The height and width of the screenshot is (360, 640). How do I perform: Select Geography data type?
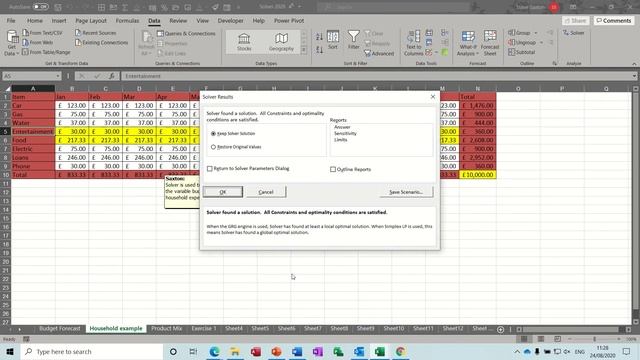point(281,42)
